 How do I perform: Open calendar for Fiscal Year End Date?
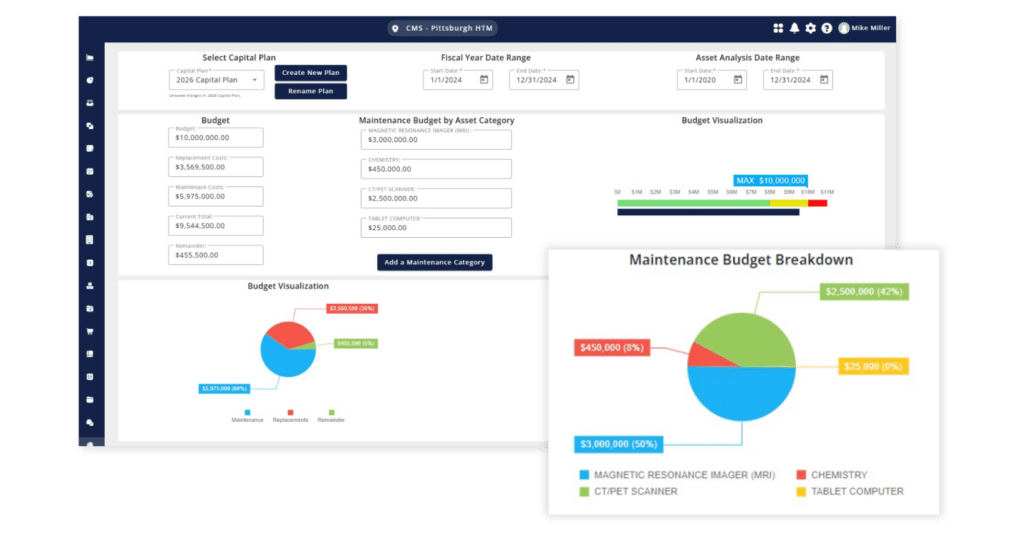(569, 80)
